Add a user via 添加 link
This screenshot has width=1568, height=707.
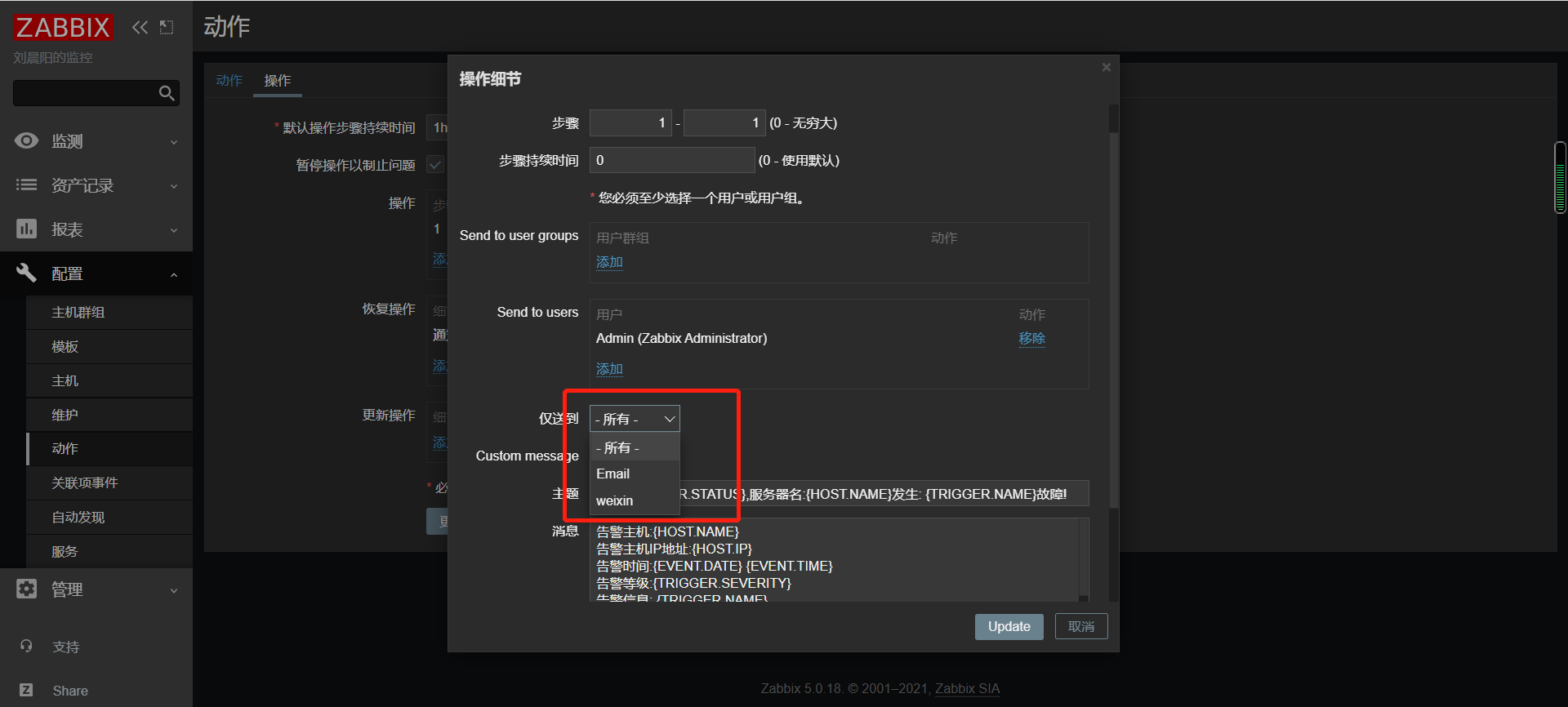click(x=609, y=369)
